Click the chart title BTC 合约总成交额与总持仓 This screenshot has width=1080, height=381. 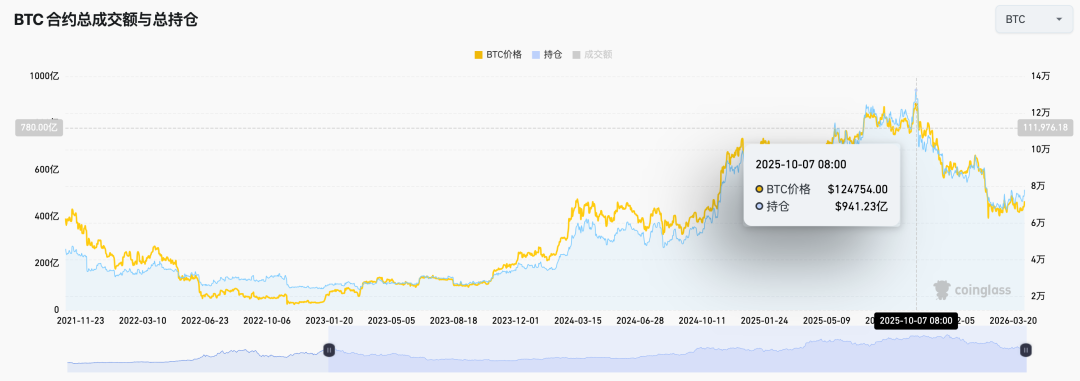pos(105,20)
